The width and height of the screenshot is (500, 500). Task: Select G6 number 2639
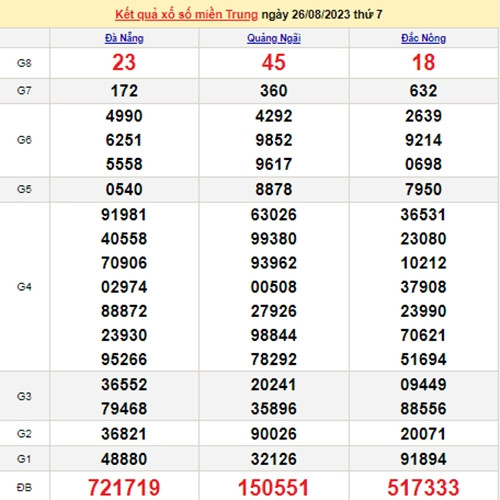click(x=423, y=116)
